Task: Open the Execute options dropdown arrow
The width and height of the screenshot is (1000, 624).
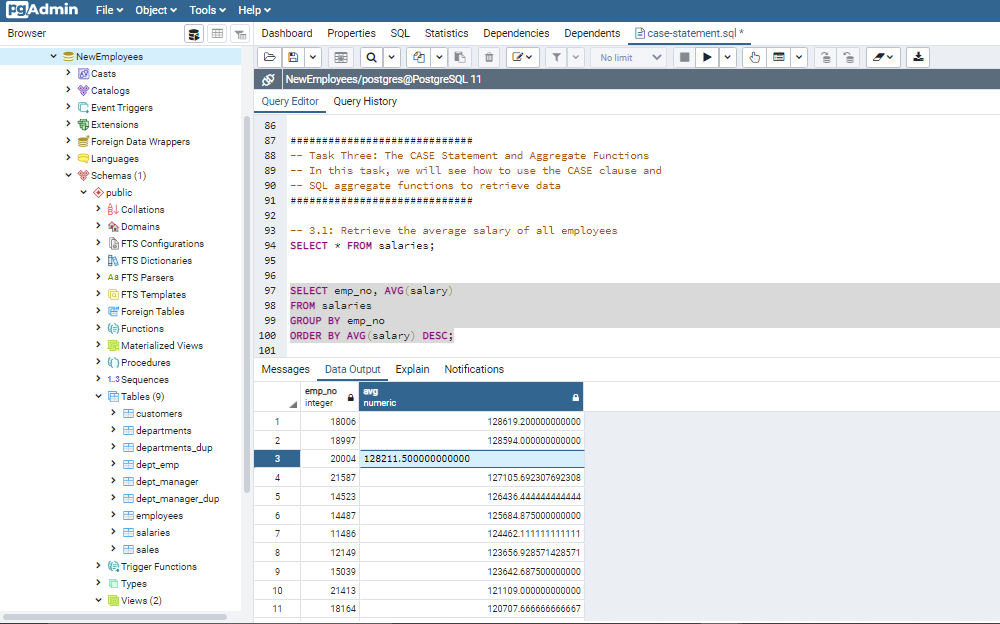Action: point(728,57)
